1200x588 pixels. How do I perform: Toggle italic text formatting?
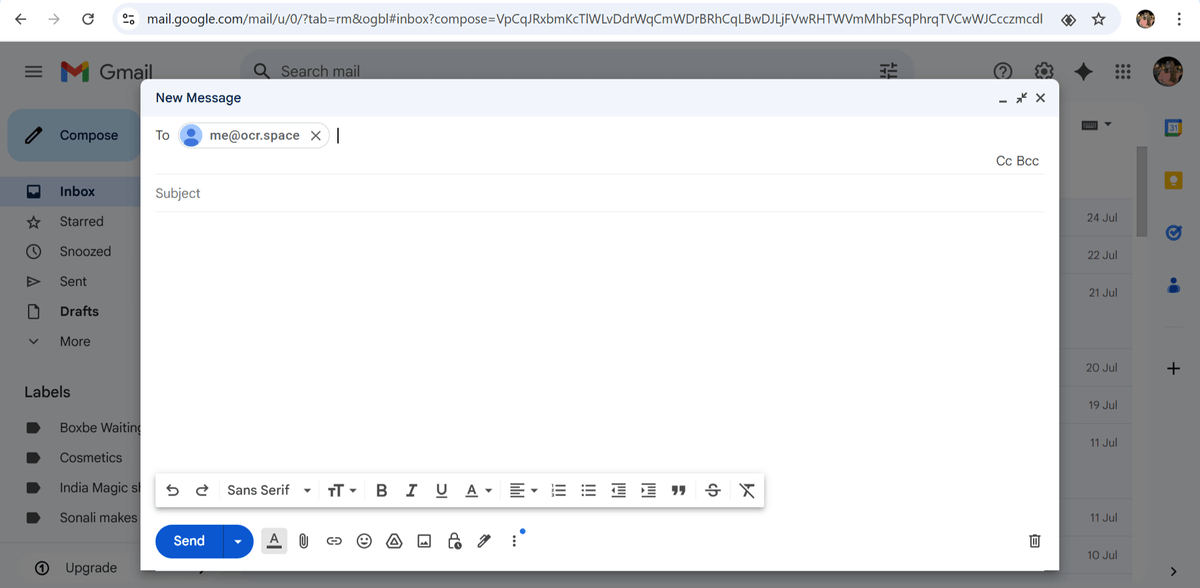[x=411, y=490]
